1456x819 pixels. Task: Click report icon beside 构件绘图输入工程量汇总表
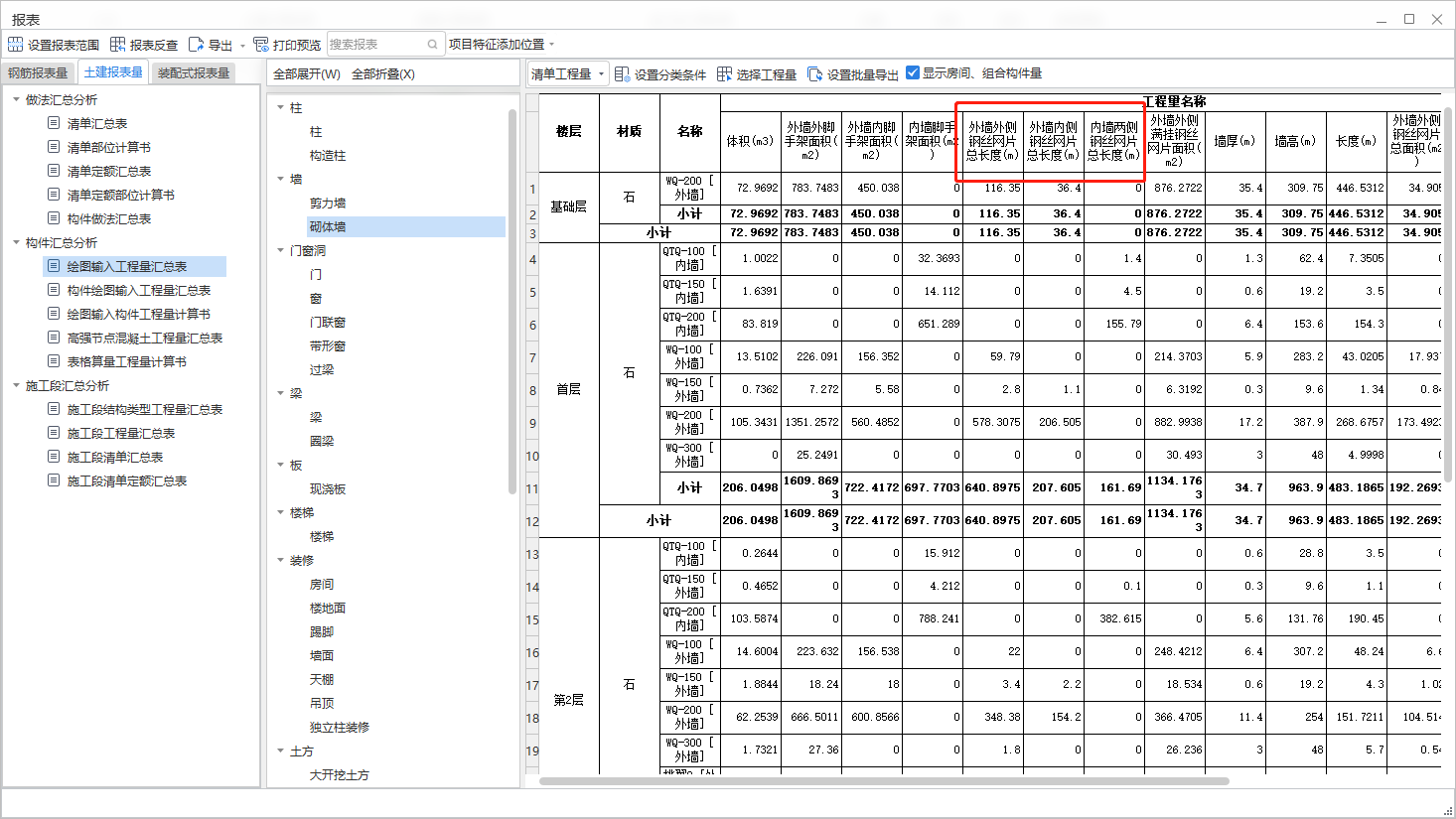pos(54,290)
